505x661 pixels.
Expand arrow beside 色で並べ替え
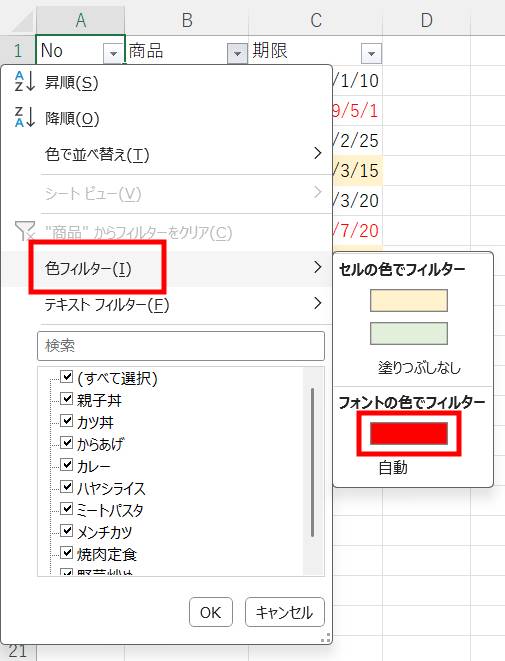coord(318,153)
